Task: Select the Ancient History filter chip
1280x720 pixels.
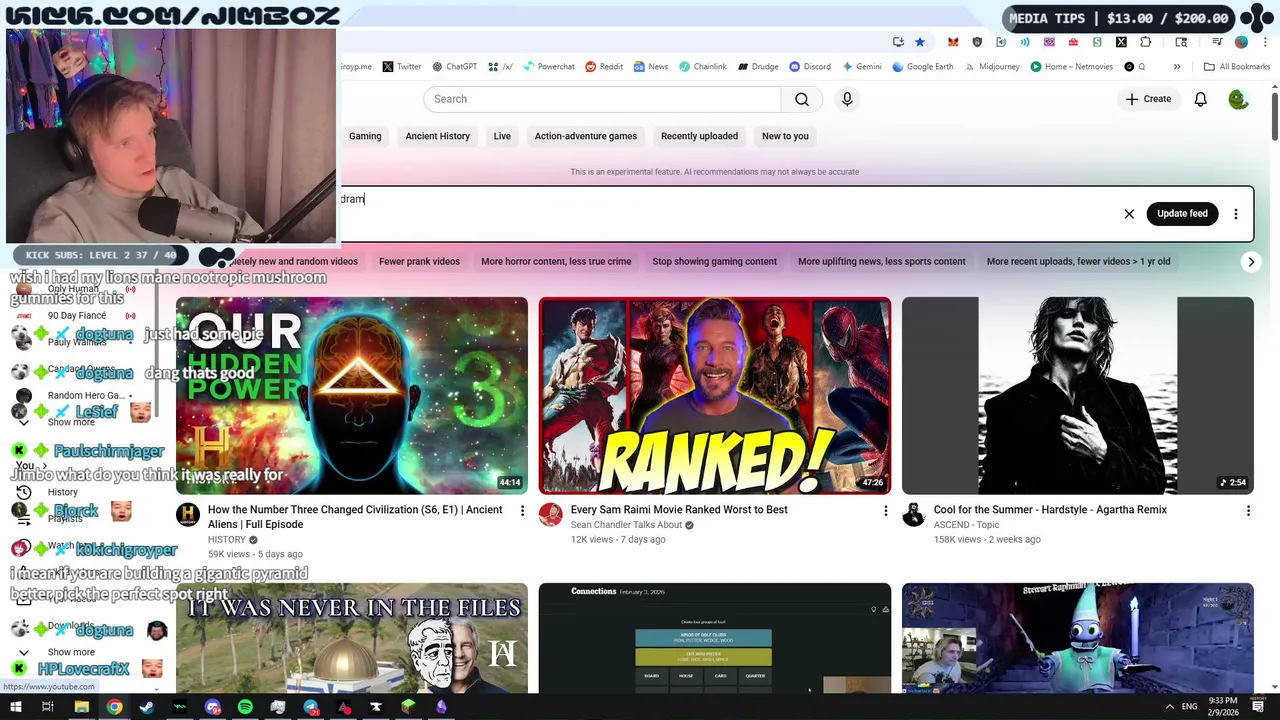Action: coord(437,136)
